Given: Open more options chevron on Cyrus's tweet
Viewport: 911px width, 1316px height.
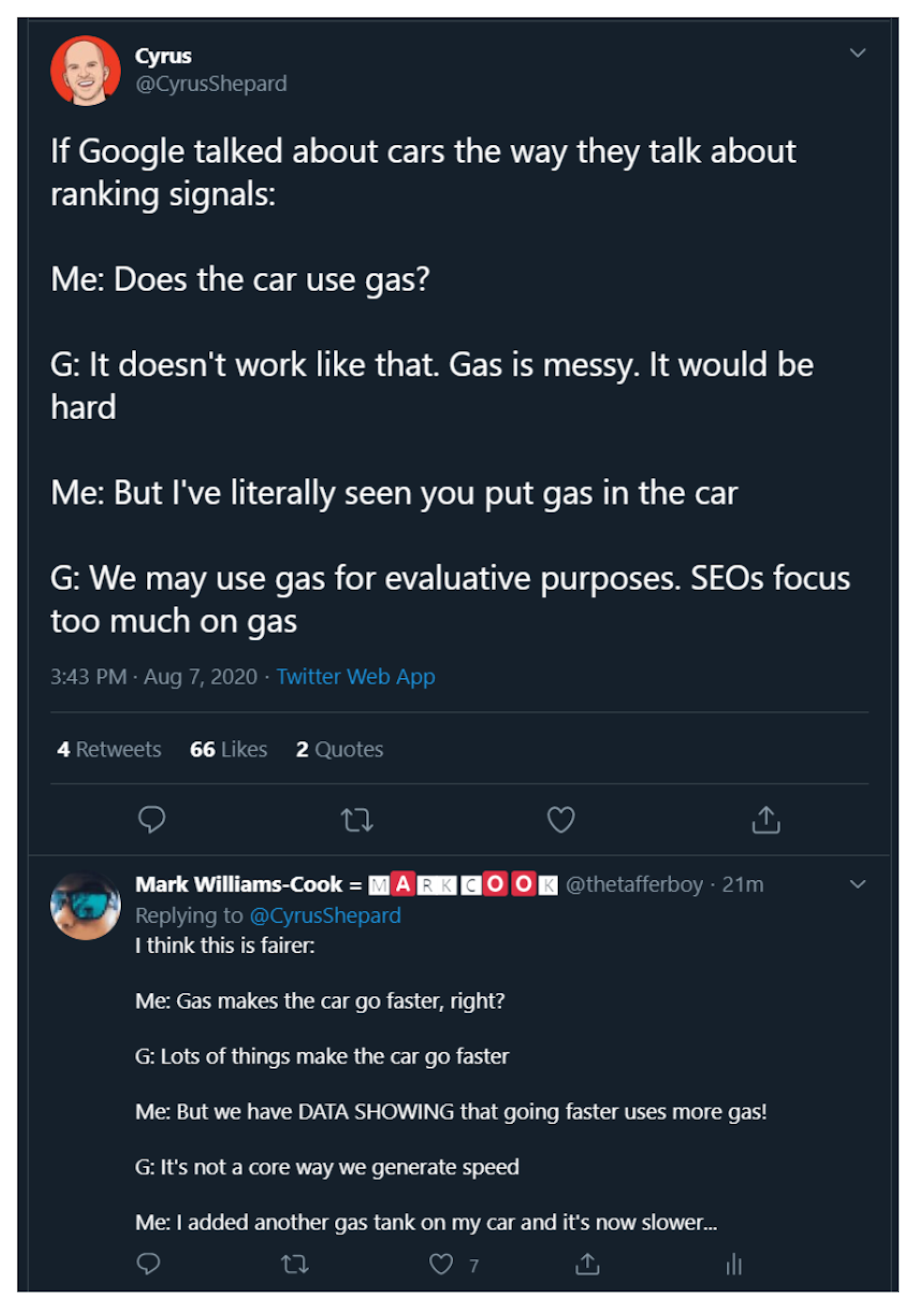Looking at the screenshot, I should click(x=858, y=53).
